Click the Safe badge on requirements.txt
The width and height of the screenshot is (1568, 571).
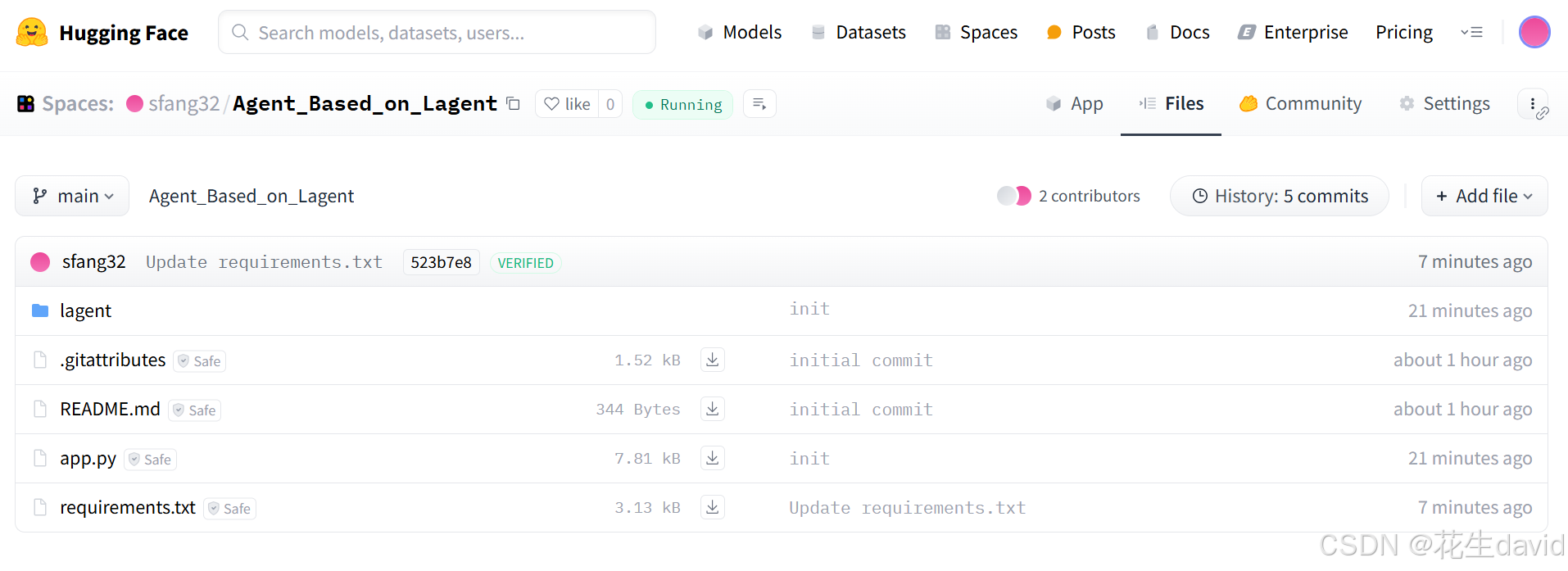tap(230, 509)
